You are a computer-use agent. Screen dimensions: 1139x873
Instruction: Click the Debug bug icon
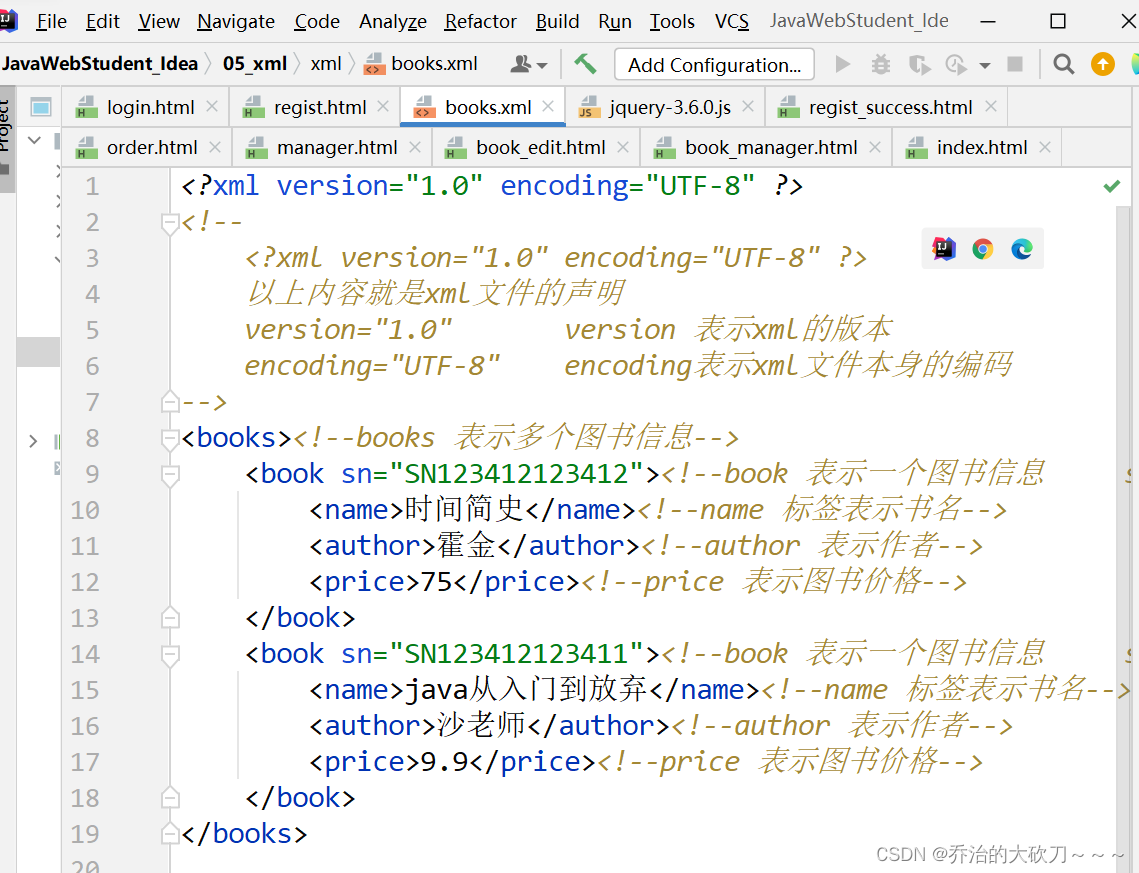tap(880, 65)
